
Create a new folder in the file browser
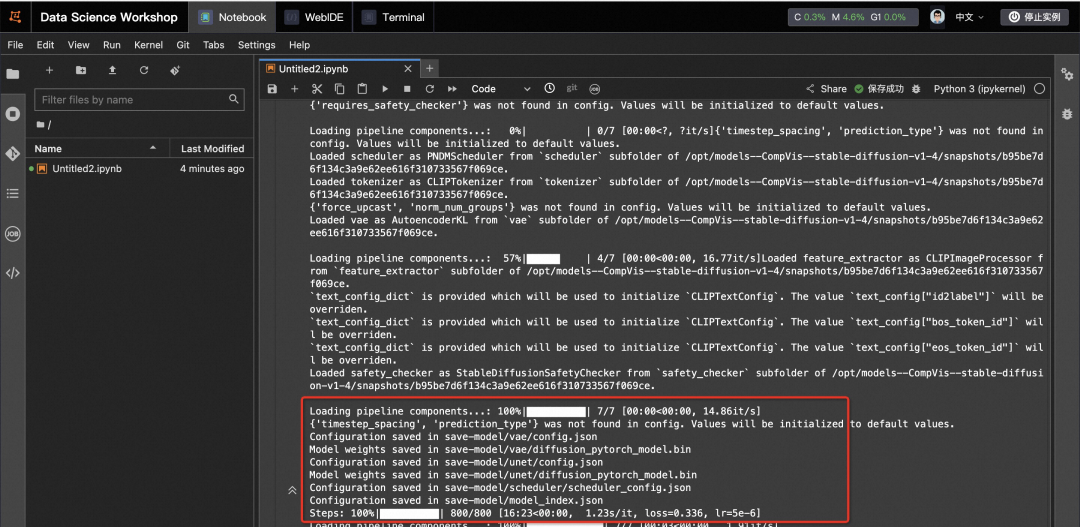[81, 70]
